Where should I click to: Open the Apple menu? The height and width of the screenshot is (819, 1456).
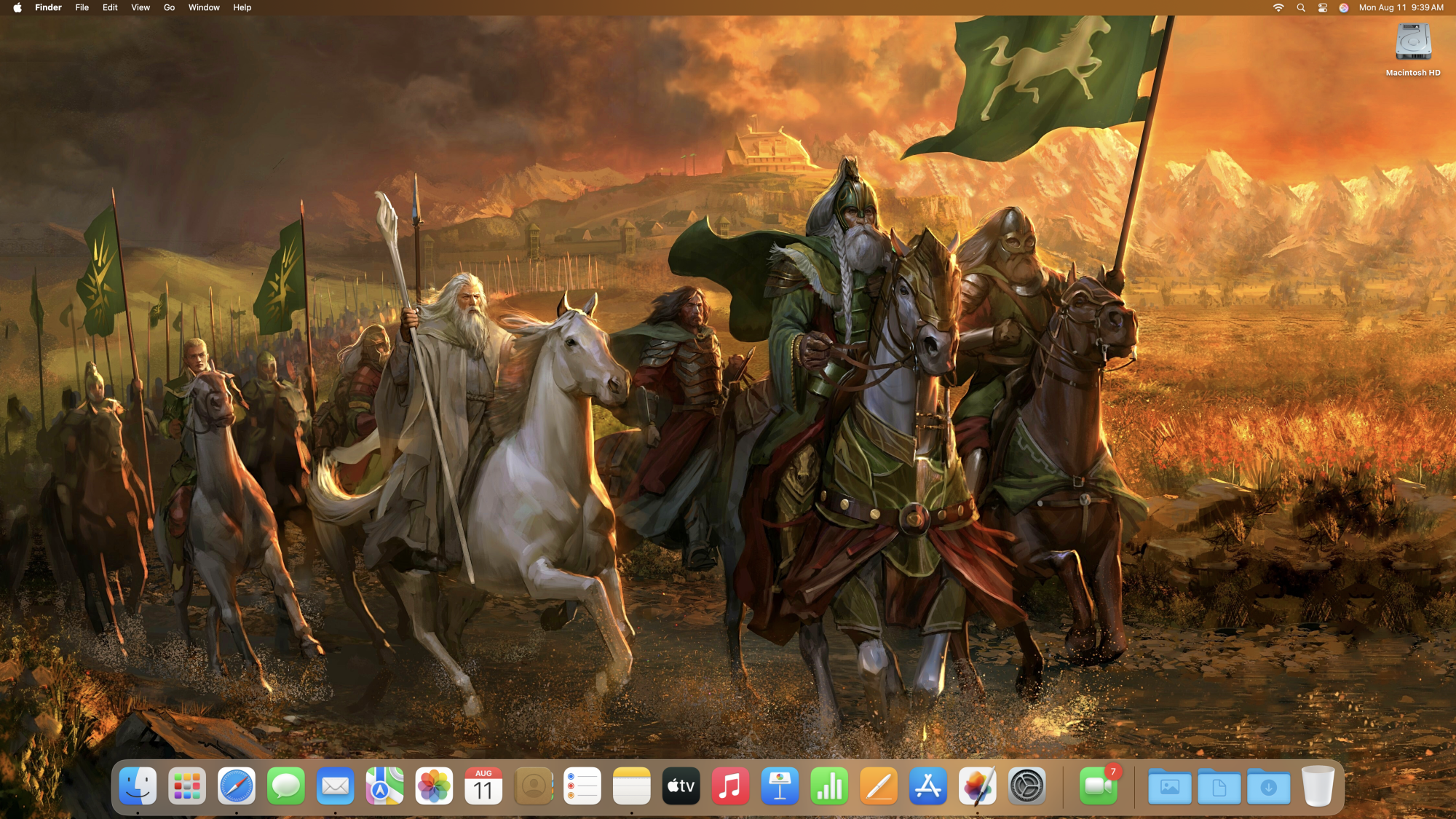point(18,7)
